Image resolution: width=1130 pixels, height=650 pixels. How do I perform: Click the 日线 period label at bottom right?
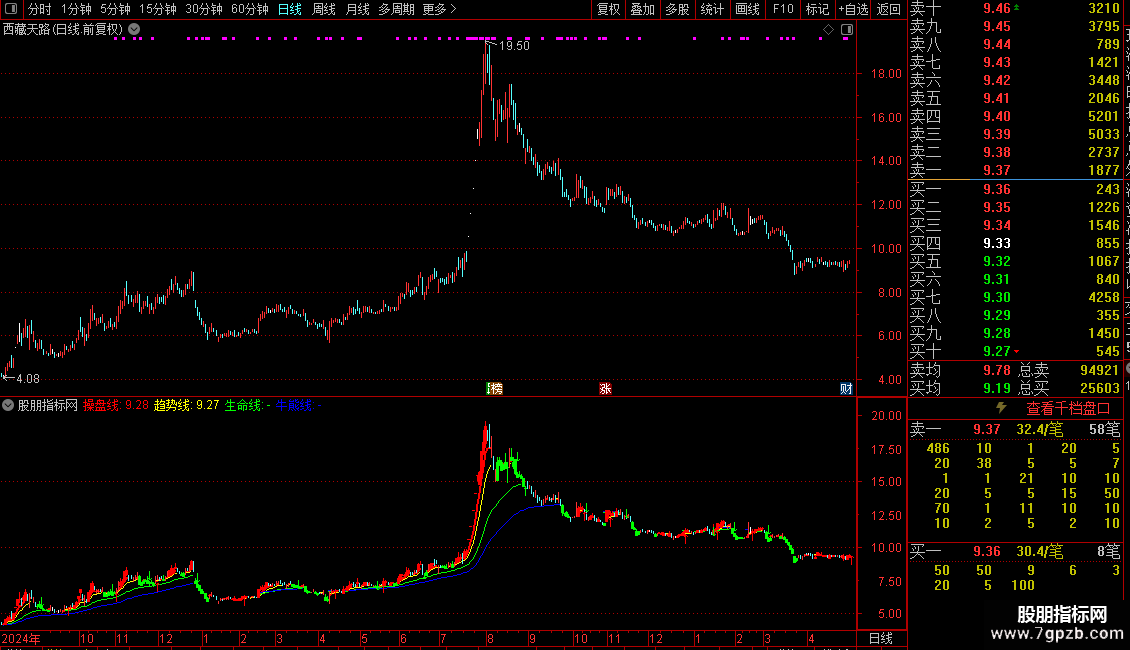tap(881, 638)
